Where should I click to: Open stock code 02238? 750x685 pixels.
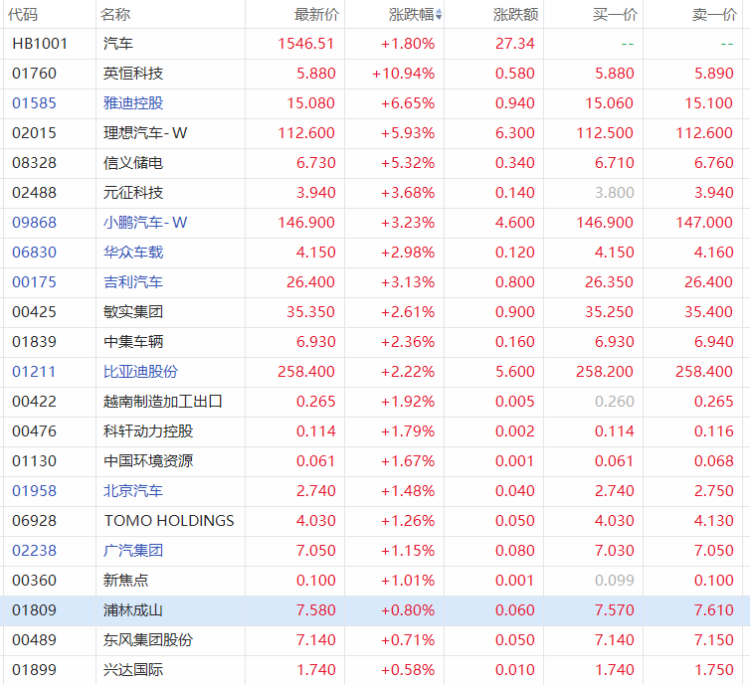click(x=34, y=551)
